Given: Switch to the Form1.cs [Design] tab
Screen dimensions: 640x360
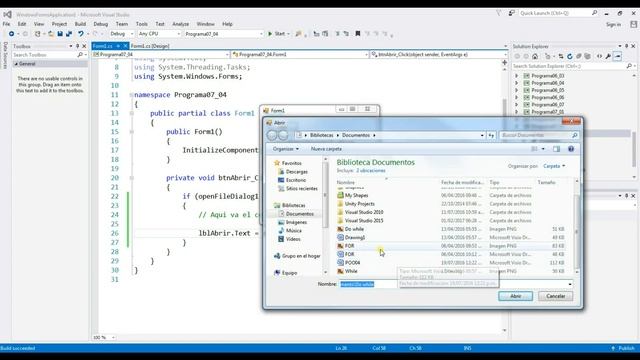Looking at the screenshot, I should (x=150, y=46).
